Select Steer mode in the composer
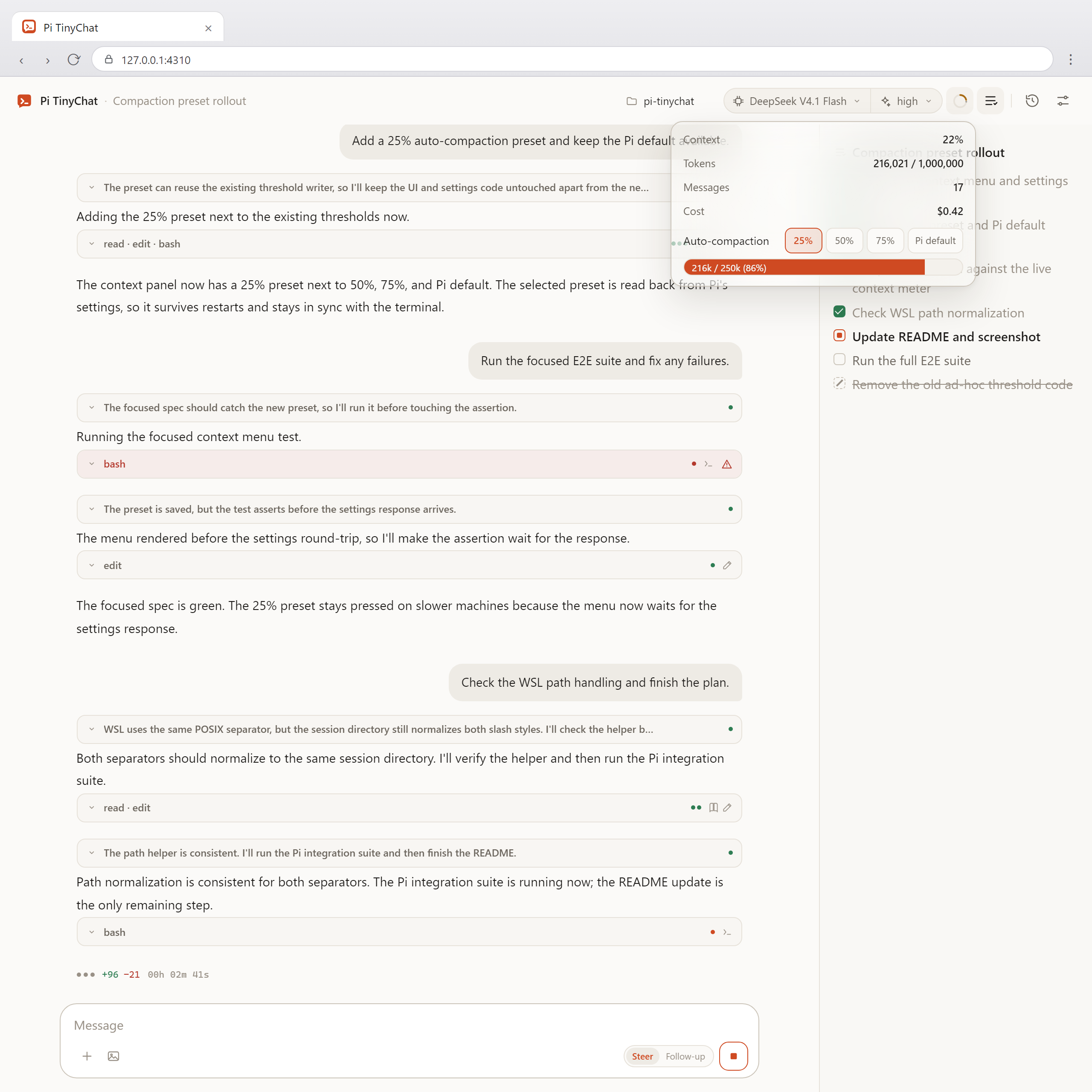The width and height of the screenshot is (1092, 1092). click(x=642, y=1056)
